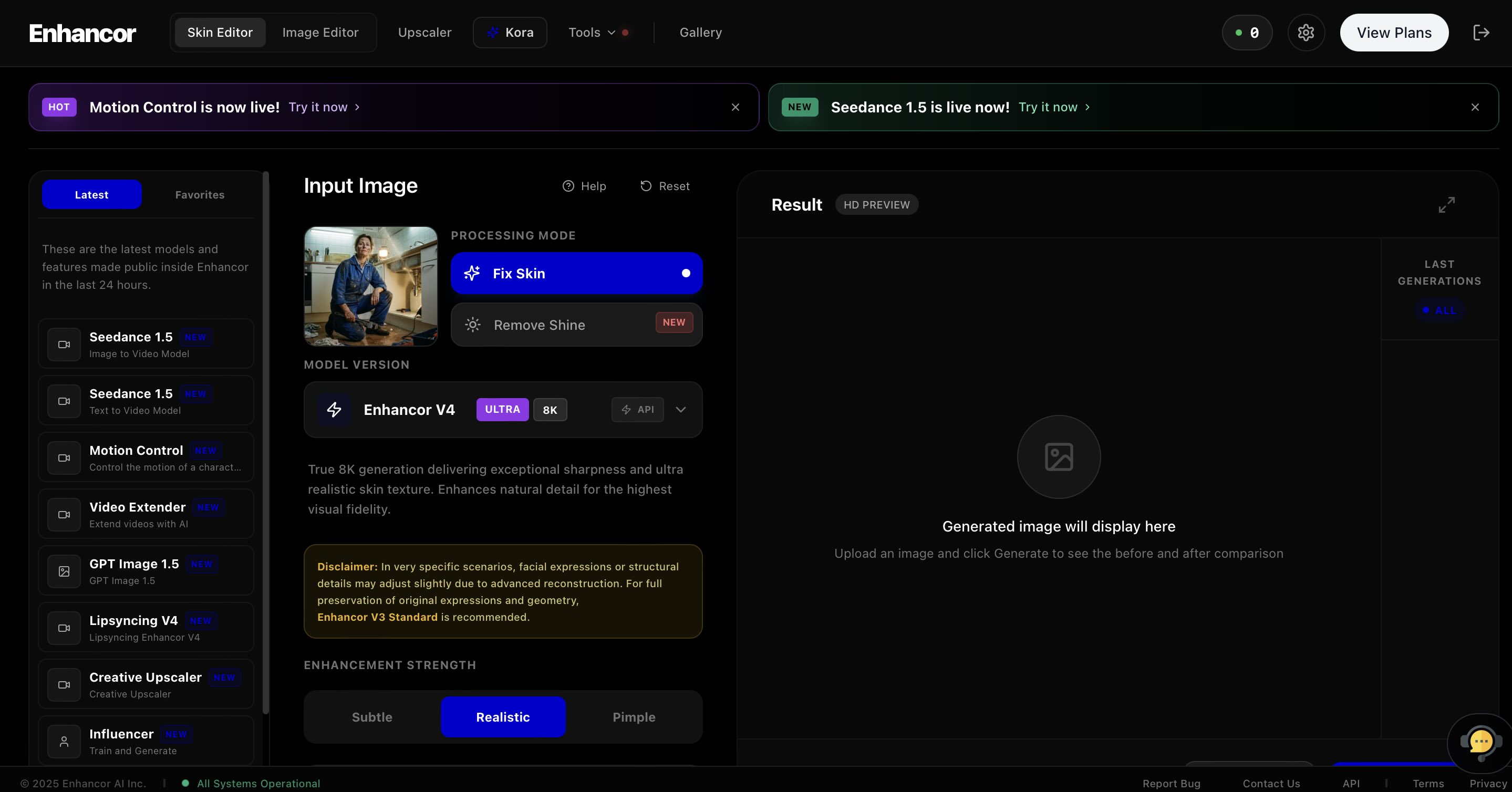This screenshot has width=1512, height=792.
Task: Choose Subtle enhancement strength
Action: [x=372, y=717]
